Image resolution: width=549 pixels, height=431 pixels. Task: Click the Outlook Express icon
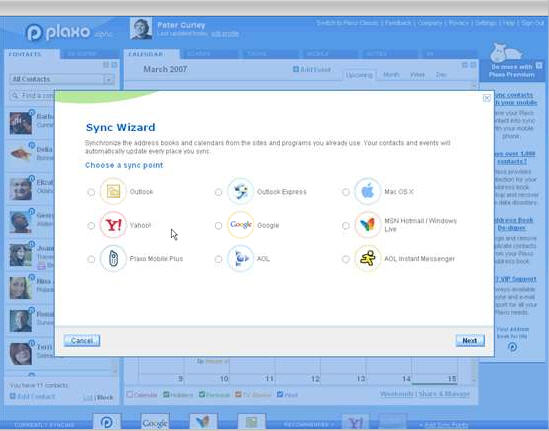[241, 191]
